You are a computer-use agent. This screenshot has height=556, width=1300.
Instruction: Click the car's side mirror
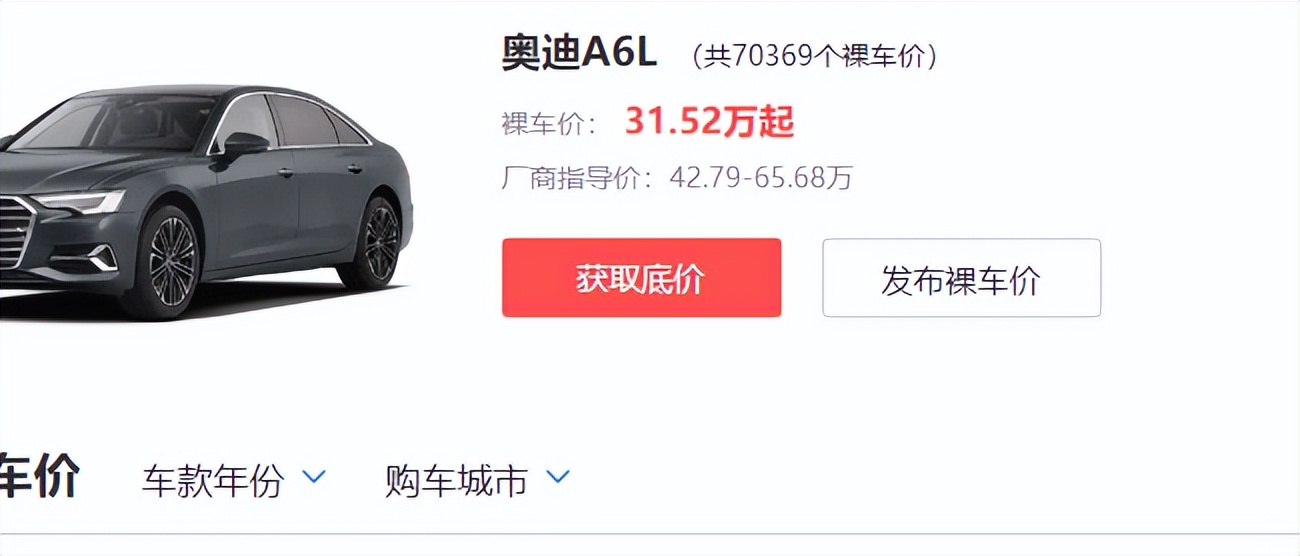pyautogui.click(x=243, y=146)
